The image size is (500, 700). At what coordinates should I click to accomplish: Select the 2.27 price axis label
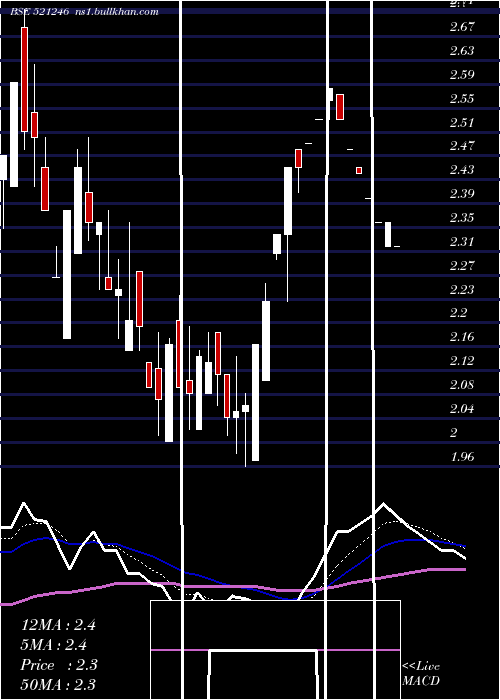(x=462, y=266)
